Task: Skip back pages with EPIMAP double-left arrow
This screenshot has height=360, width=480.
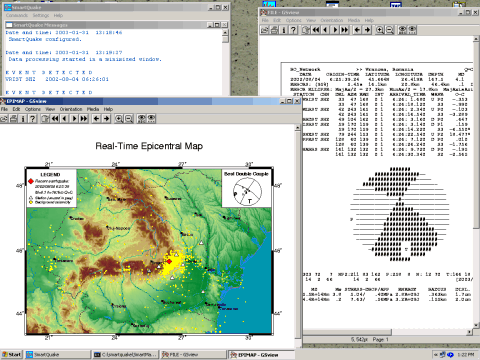Action: tap(55, 119)
